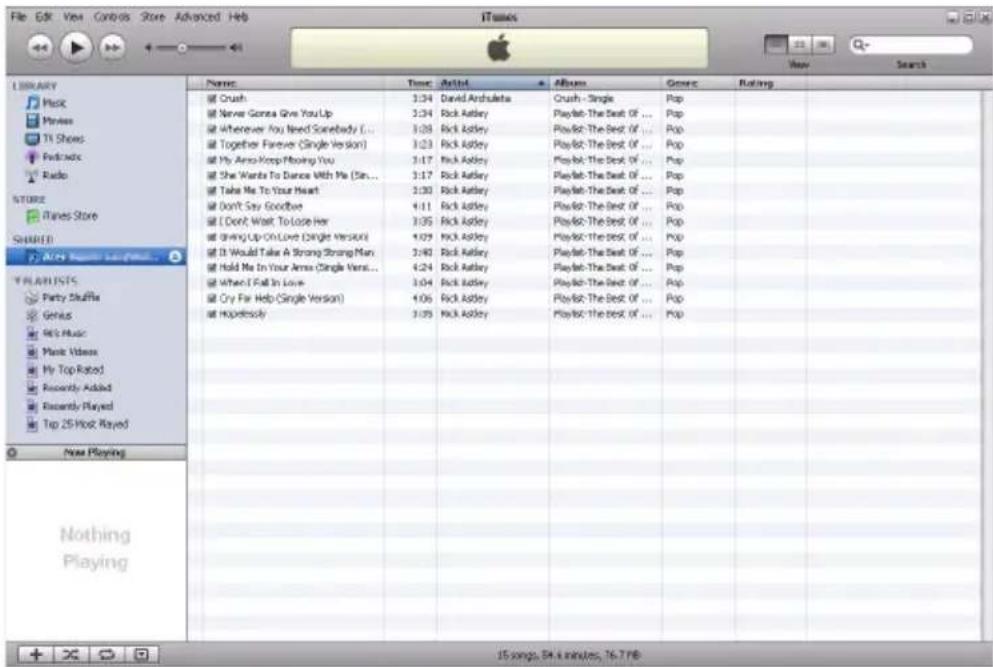993x667 pixels.
Task: Set volume to maximum speaker icon
Action: click(x=236, y=48)
